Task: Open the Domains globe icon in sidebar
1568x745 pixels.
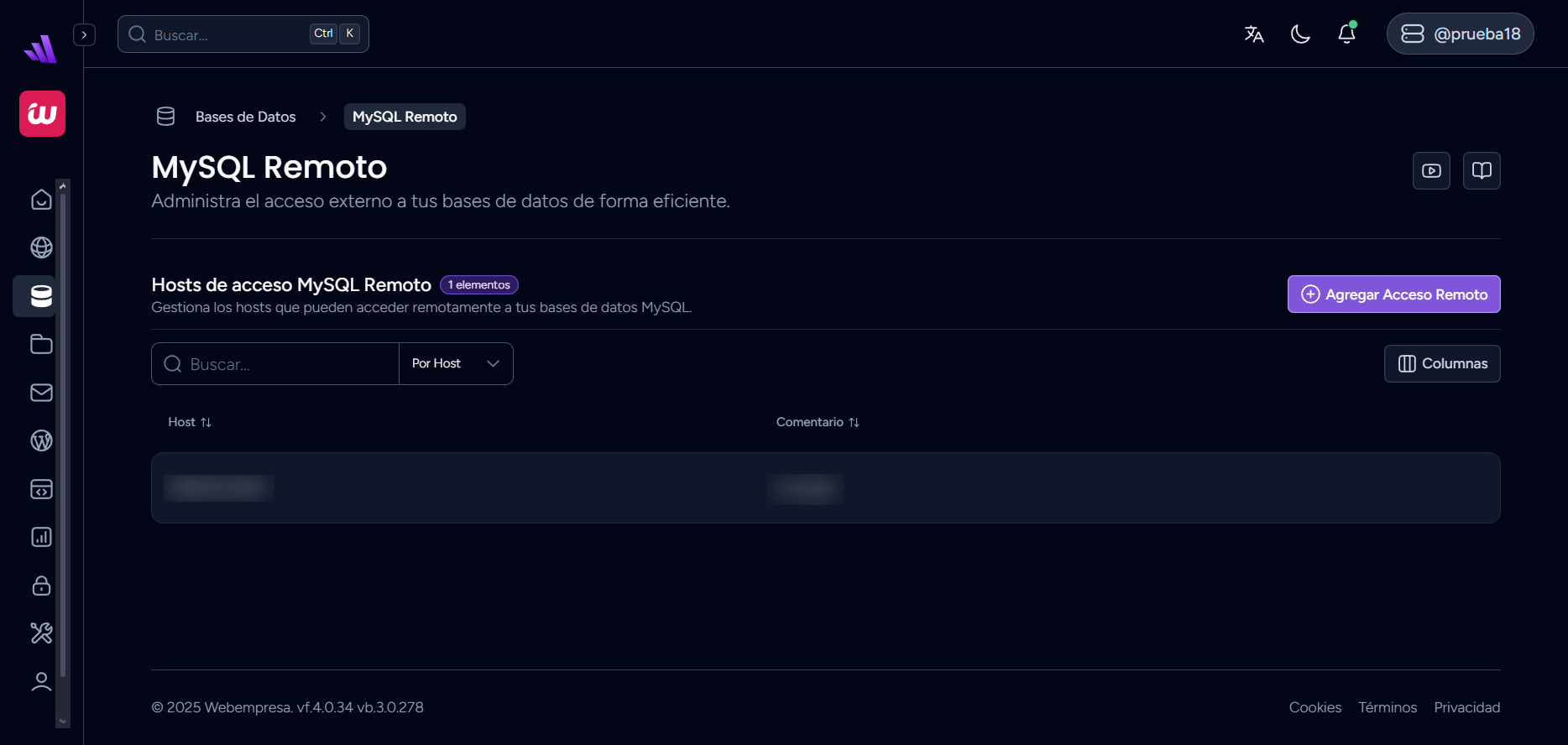Action: [x=41, y=247]
